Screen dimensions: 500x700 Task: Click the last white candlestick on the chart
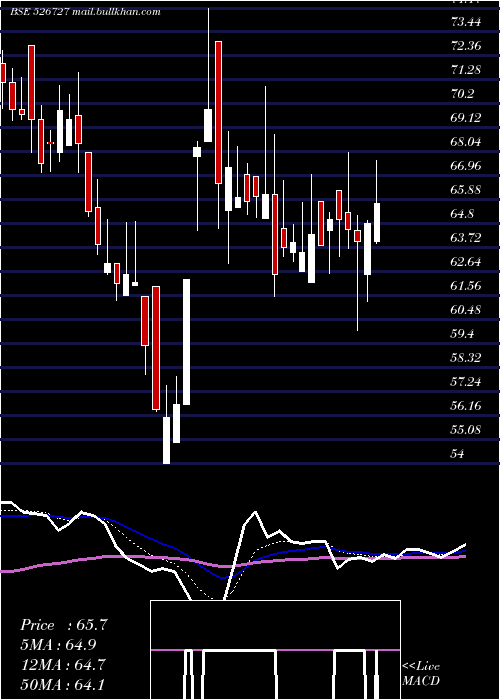377,223
